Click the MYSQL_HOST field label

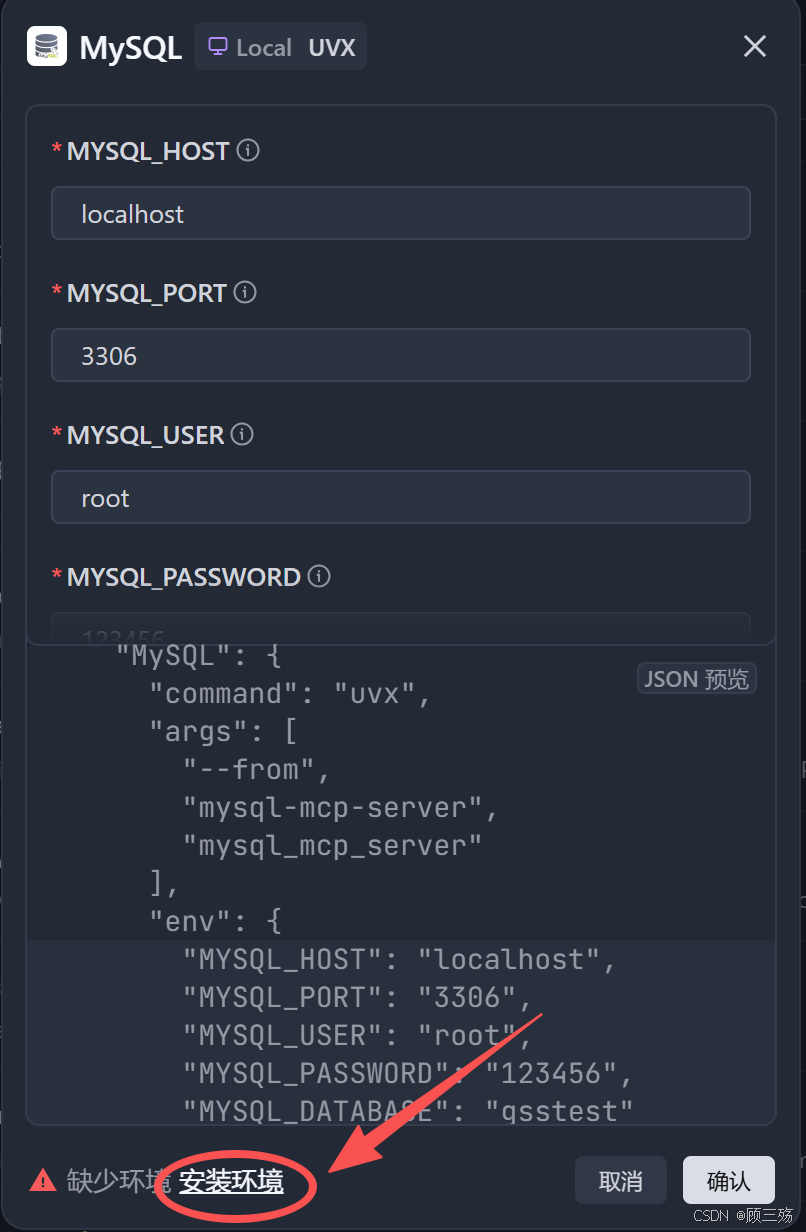[148, 151]
